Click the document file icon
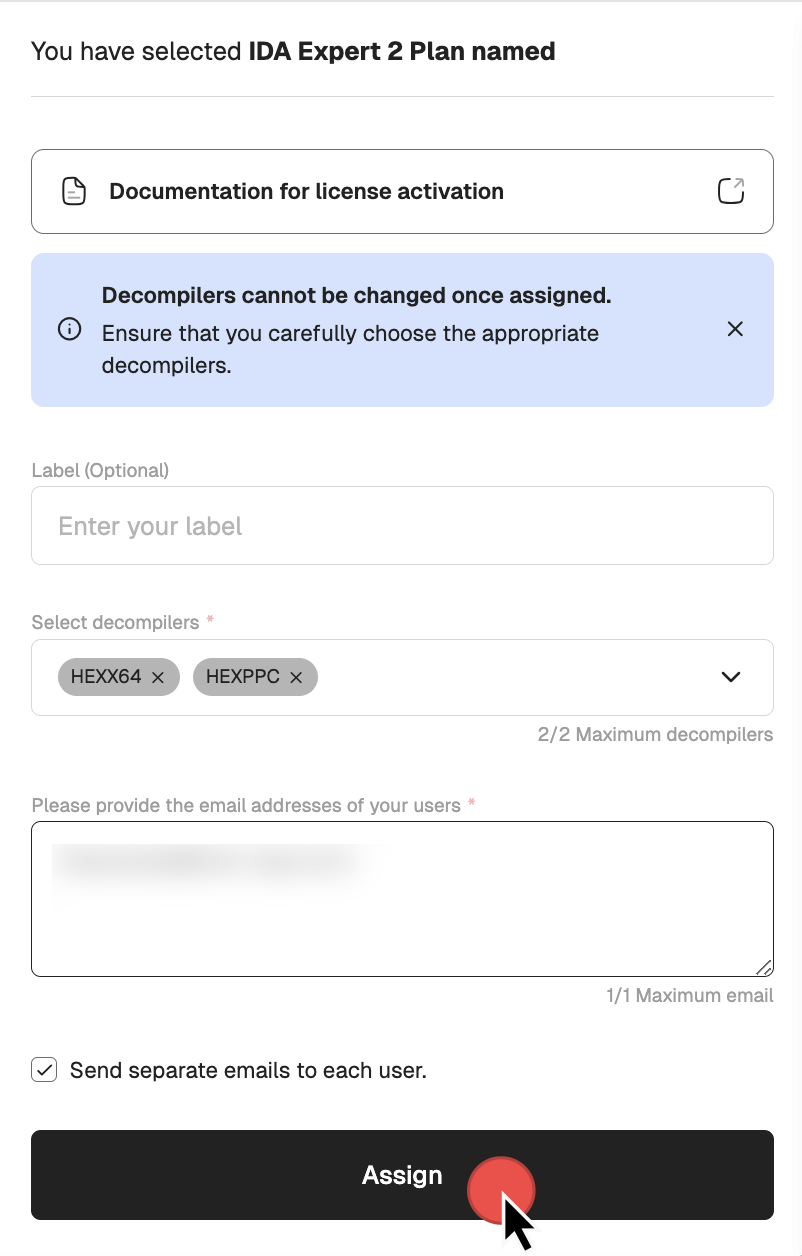 pyautogui.click(x=74, y=191)
